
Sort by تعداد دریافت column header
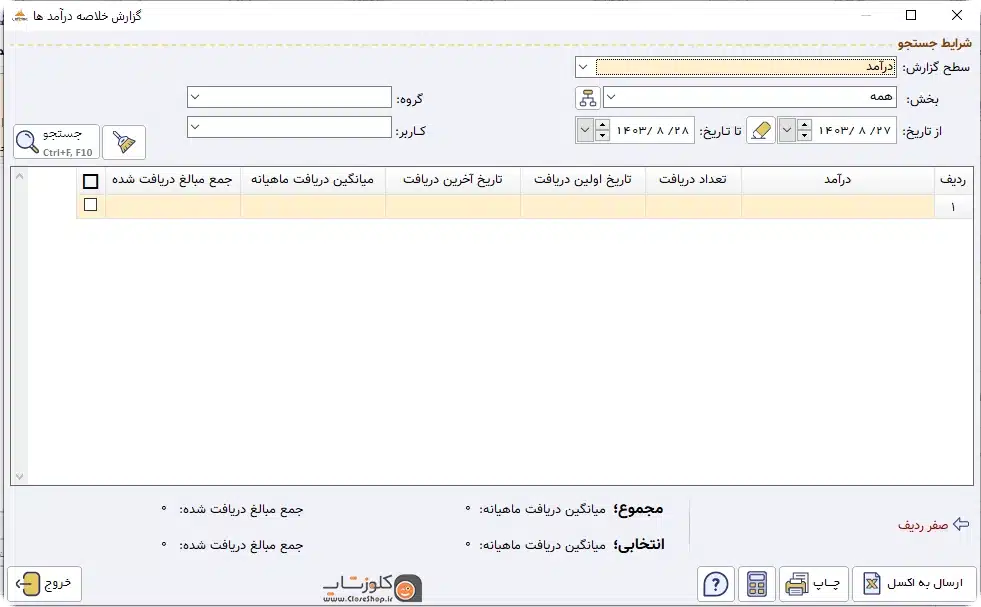pyautogui.click(x=693, y=180)
